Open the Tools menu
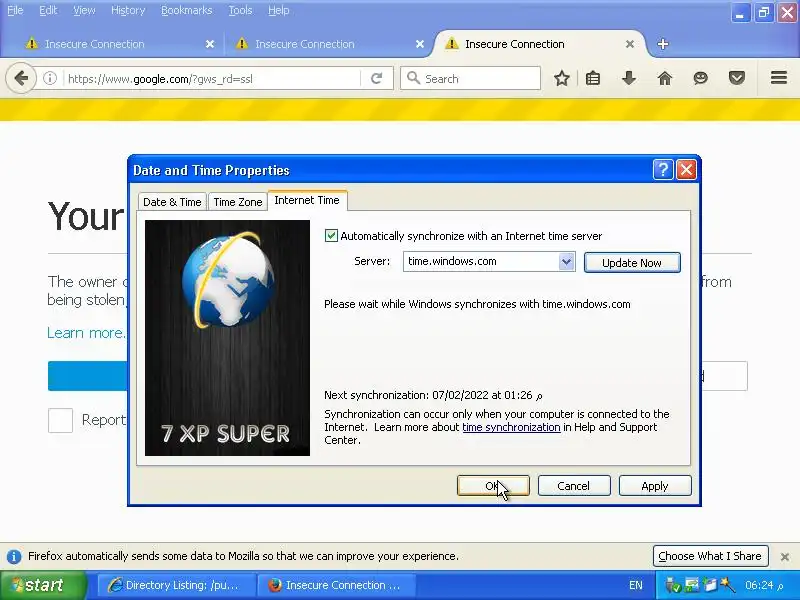 click(x=240, y=10)
